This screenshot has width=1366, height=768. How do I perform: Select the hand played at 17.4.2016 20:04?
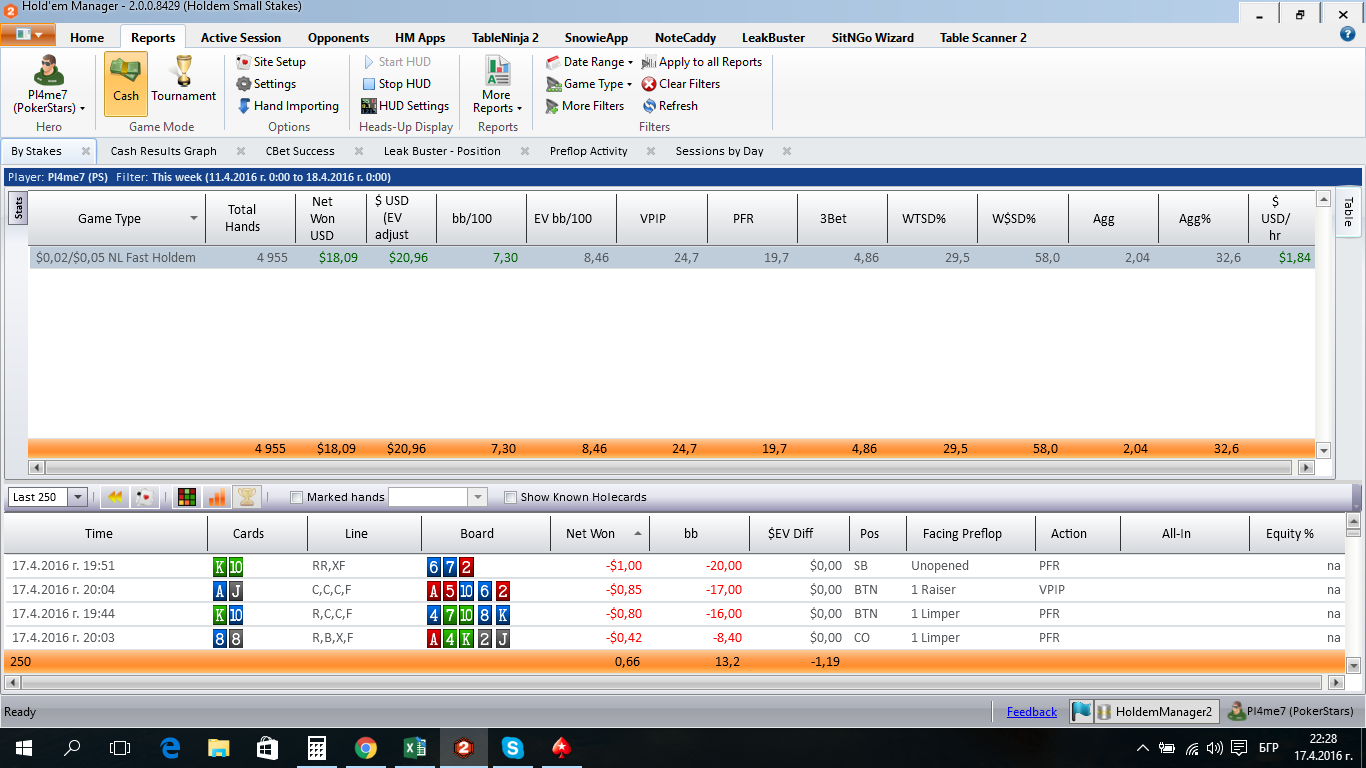pyautogui.click(x=675, y=590)
